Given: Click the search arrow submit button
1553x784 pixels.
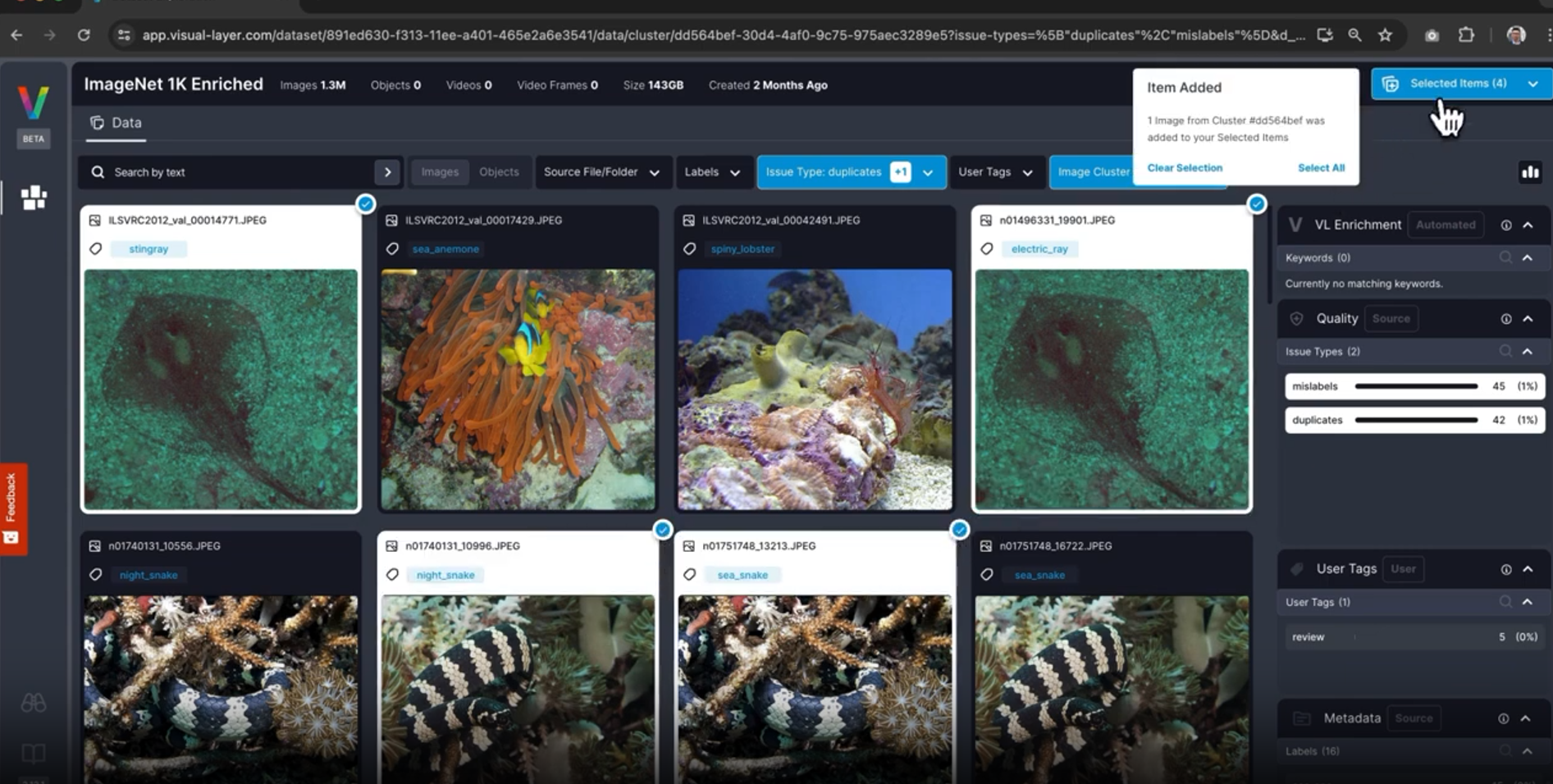Looking at the screenshot, I should click(387, 172).
